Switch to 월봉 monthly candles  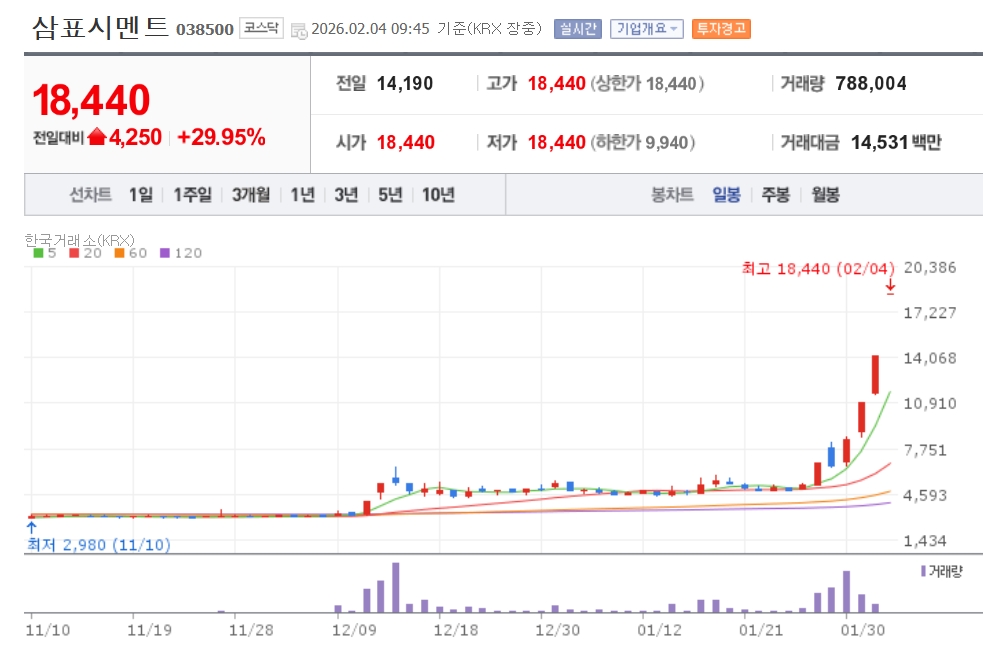pyautogui.click(x=825, y=195)
